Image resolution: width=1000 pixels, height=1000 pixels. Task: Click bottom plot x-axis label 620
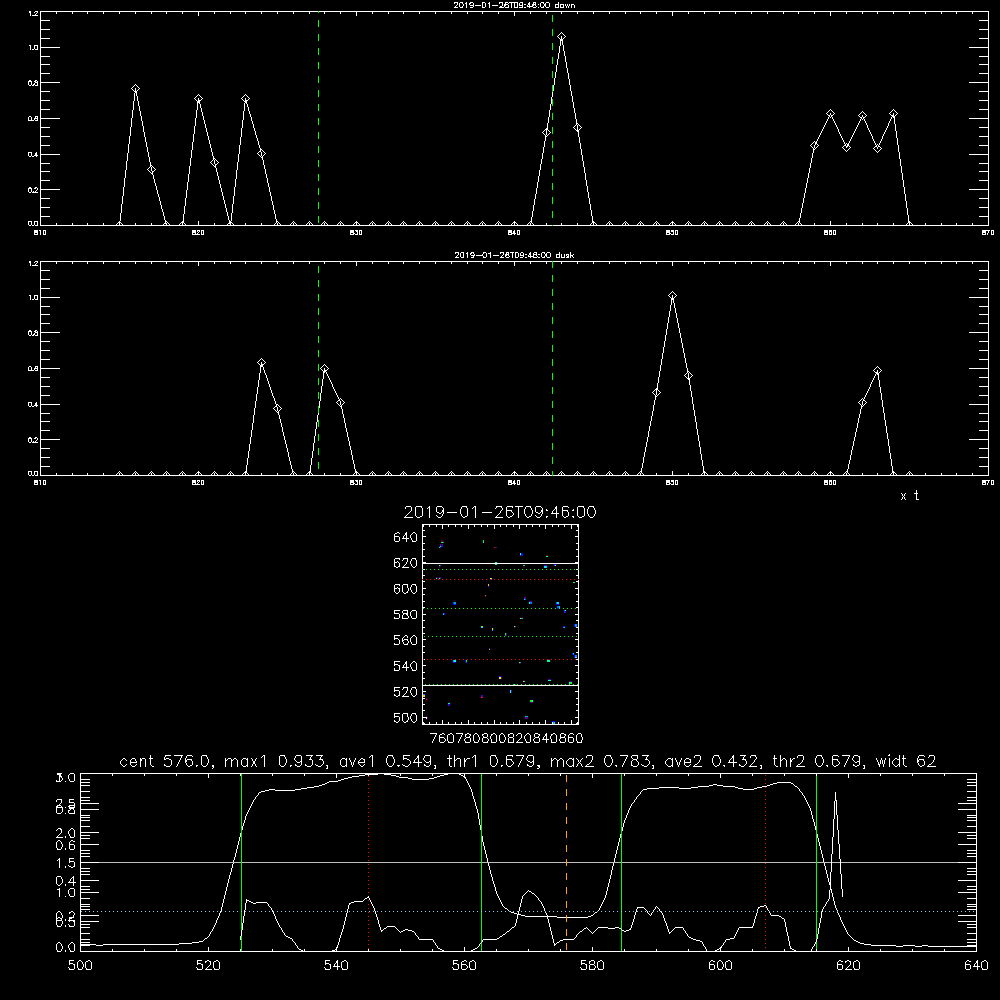pos(848,966)
